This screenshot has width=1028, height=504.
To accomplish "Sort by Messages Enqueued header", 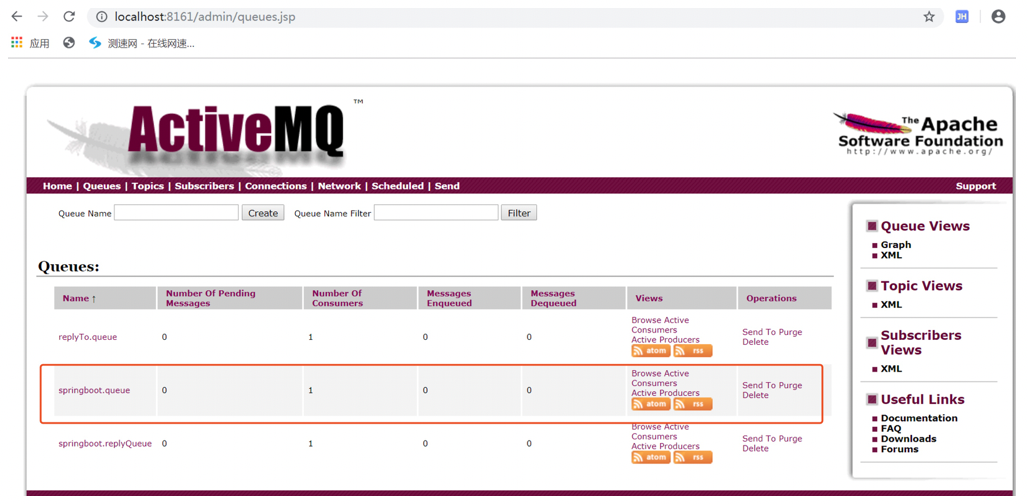I will click(449, 298).
